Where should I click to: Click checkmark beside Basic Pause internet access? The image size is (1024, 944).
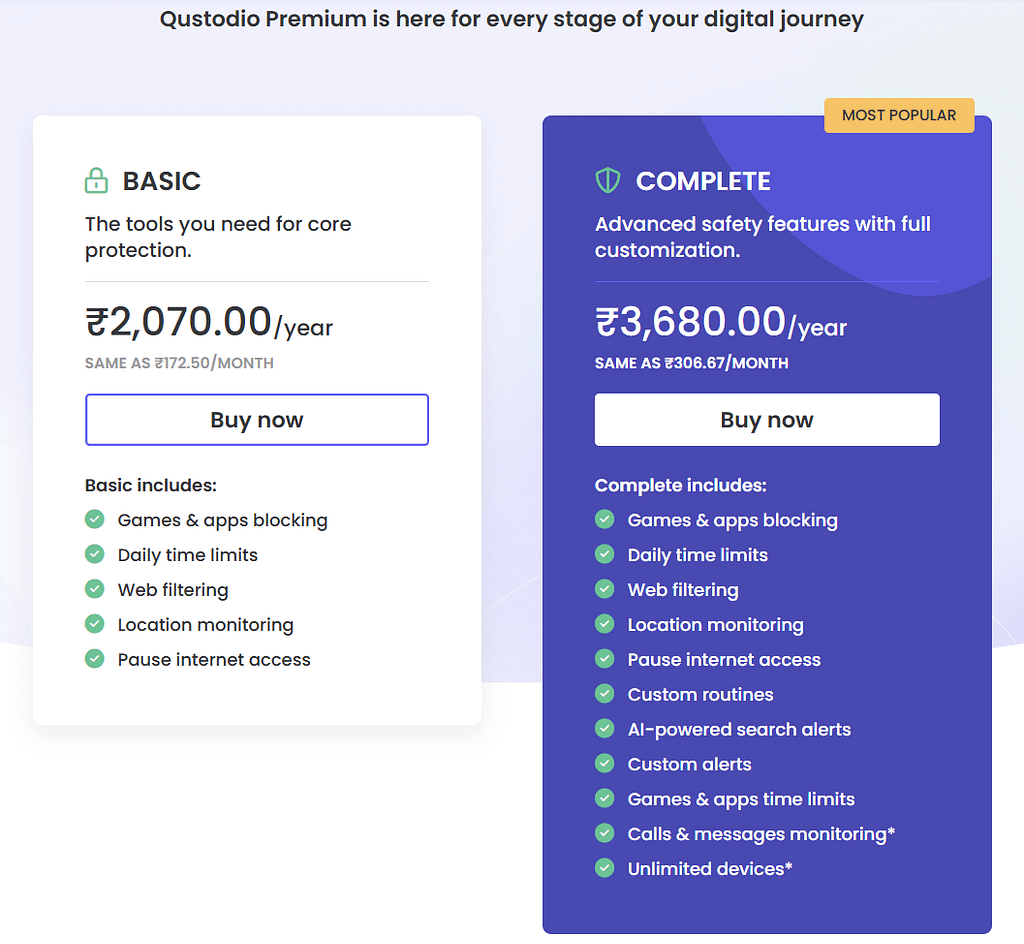95,659
